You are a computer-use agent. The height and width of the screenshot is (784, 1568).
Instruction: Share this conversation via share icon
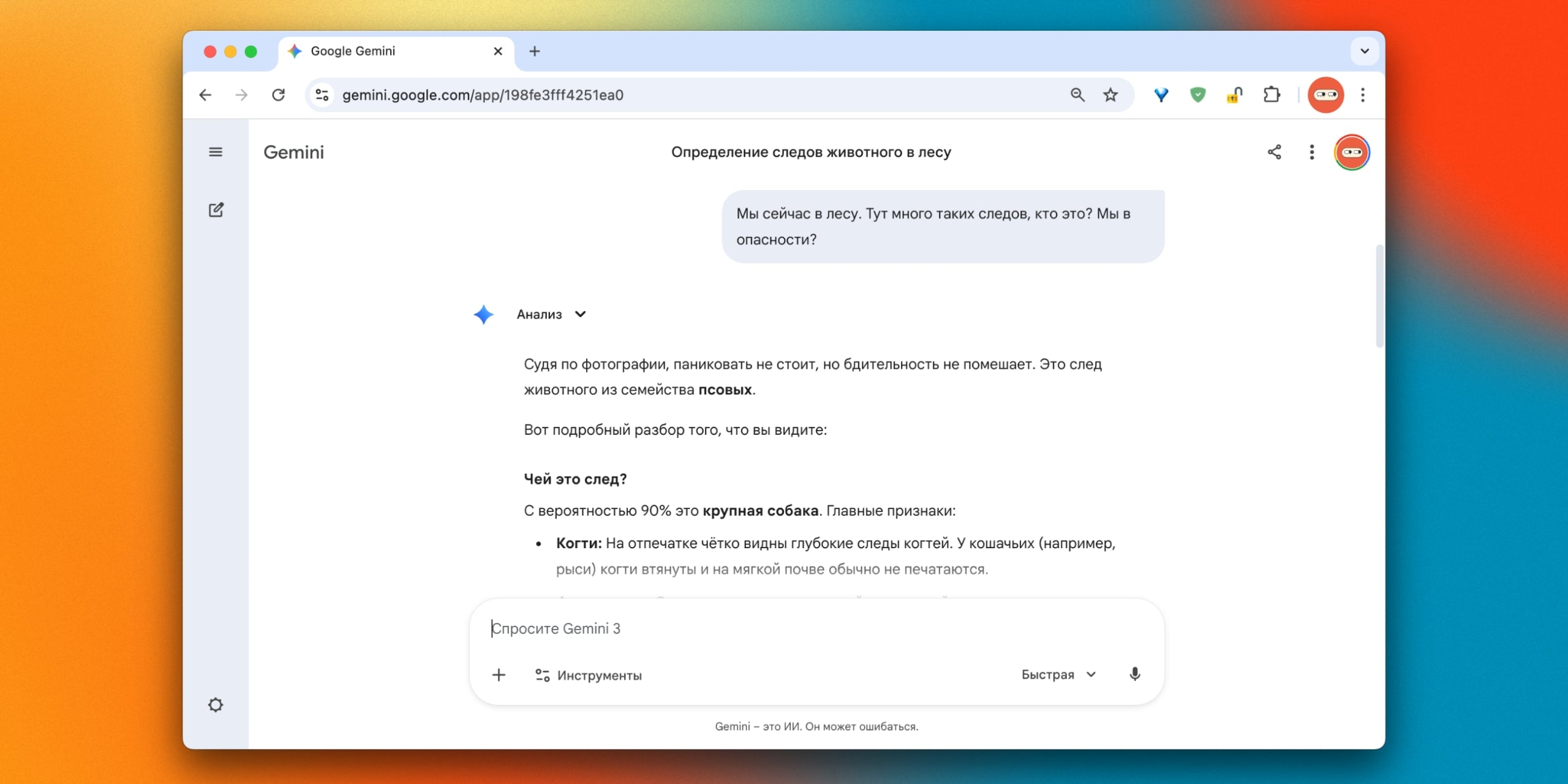click(1274, 152)
